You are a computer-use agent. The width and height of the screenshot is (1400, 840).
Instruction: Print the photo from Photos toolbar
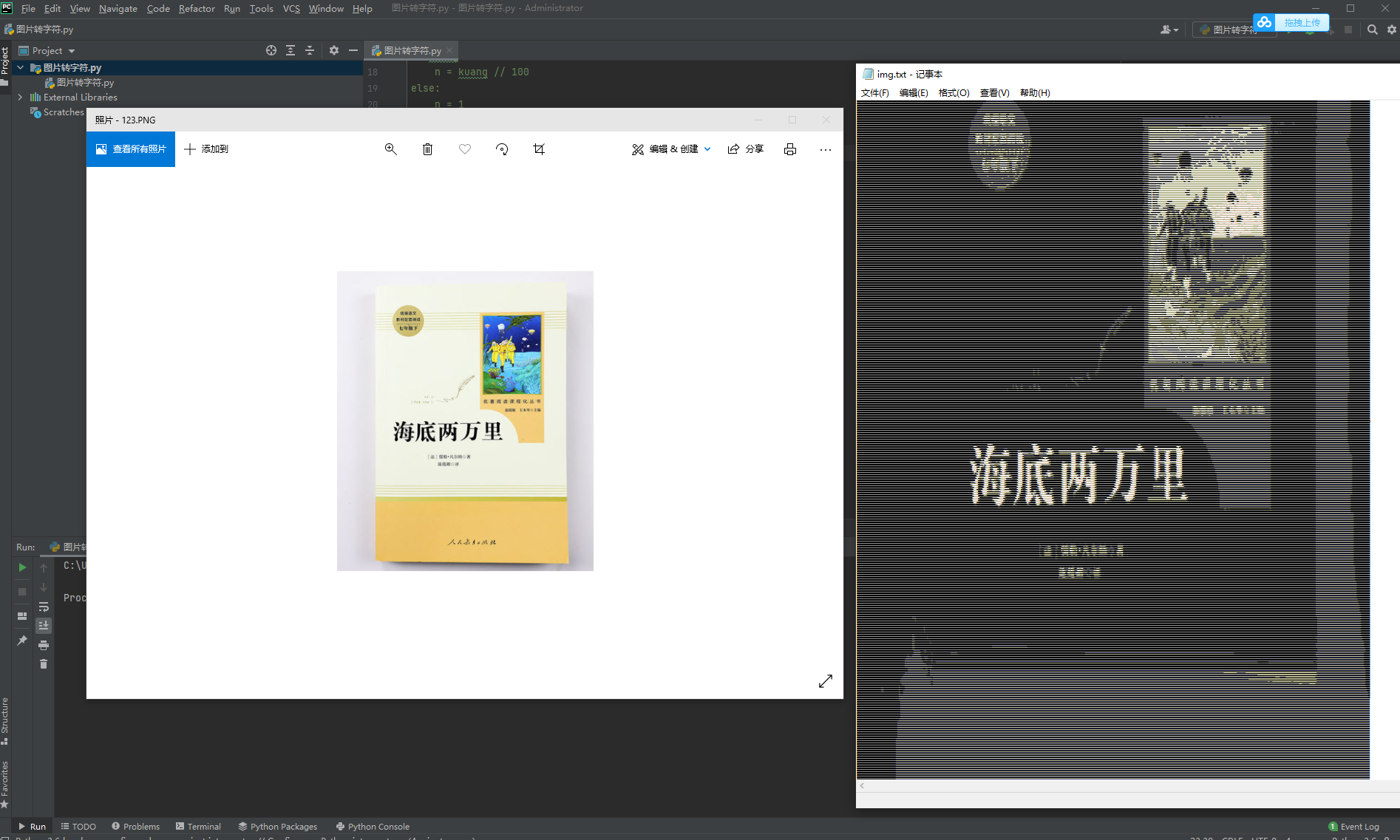tap(790, 149)
